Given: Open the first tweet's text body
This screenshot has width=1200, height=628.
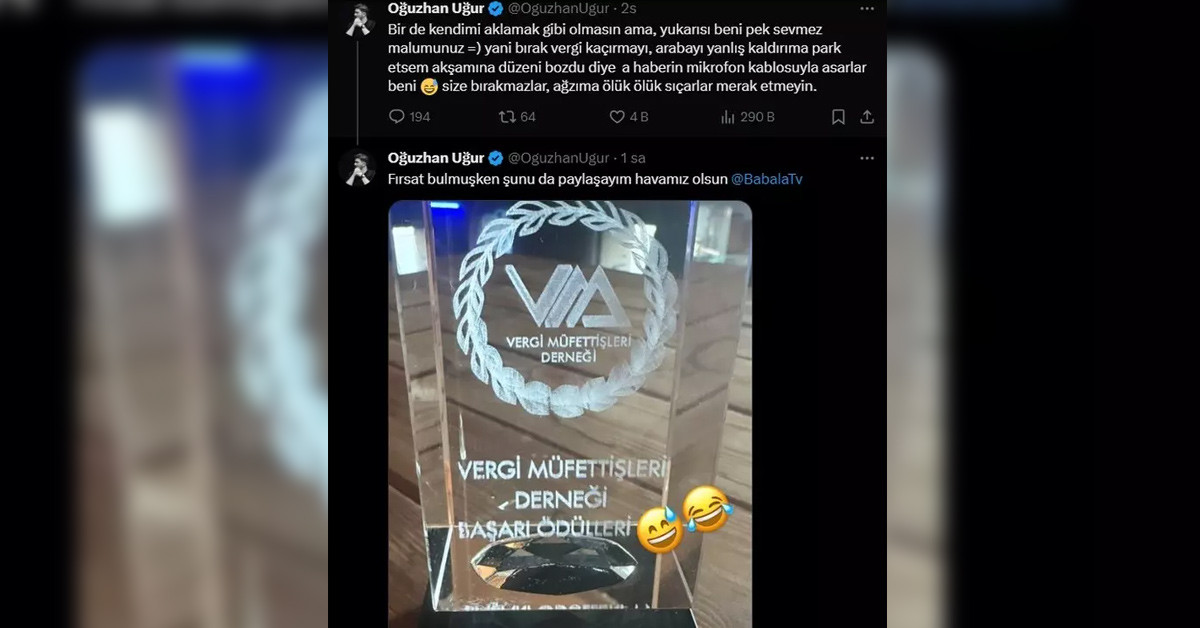Looking at the screenshot, I should click(x=626, y=58).
